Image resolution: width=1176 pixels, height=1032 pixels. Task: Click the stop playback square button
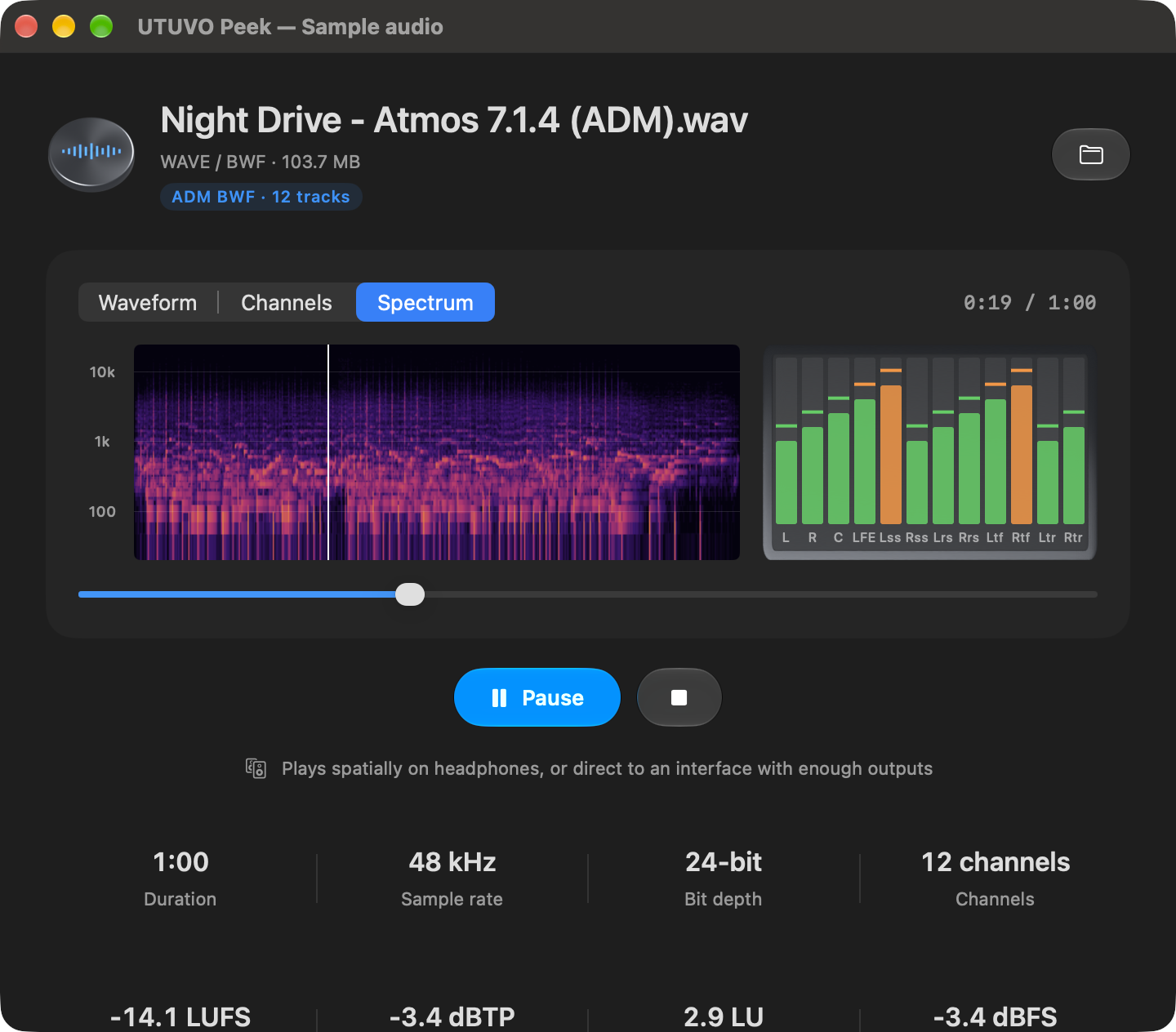pos(679,697)
